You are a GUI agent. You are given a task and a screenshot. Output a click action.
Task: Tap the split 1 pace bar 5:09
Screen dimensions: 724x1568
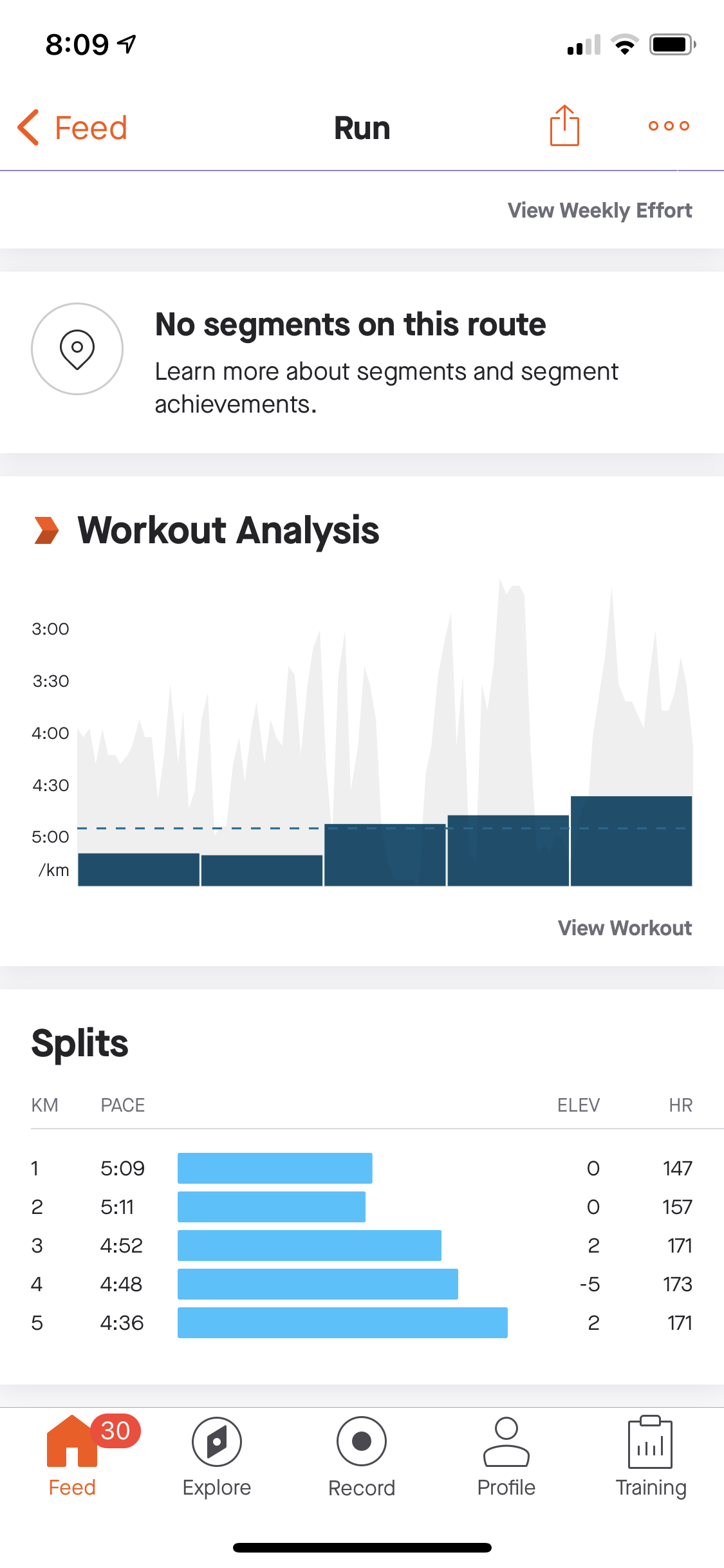pos(275,1168)
